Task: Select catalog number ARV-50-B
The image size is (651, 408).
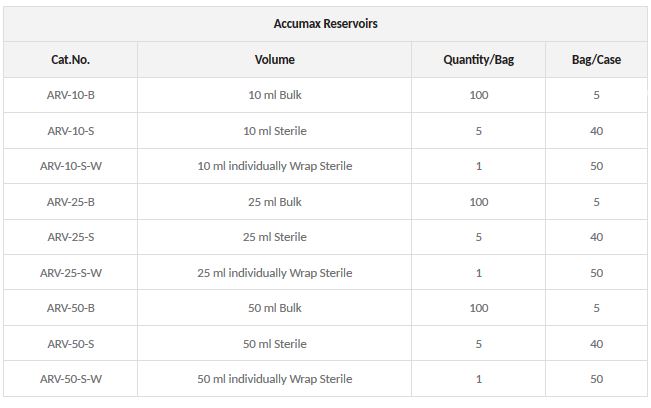Action: pyautogui.click(x=71, y=308)
